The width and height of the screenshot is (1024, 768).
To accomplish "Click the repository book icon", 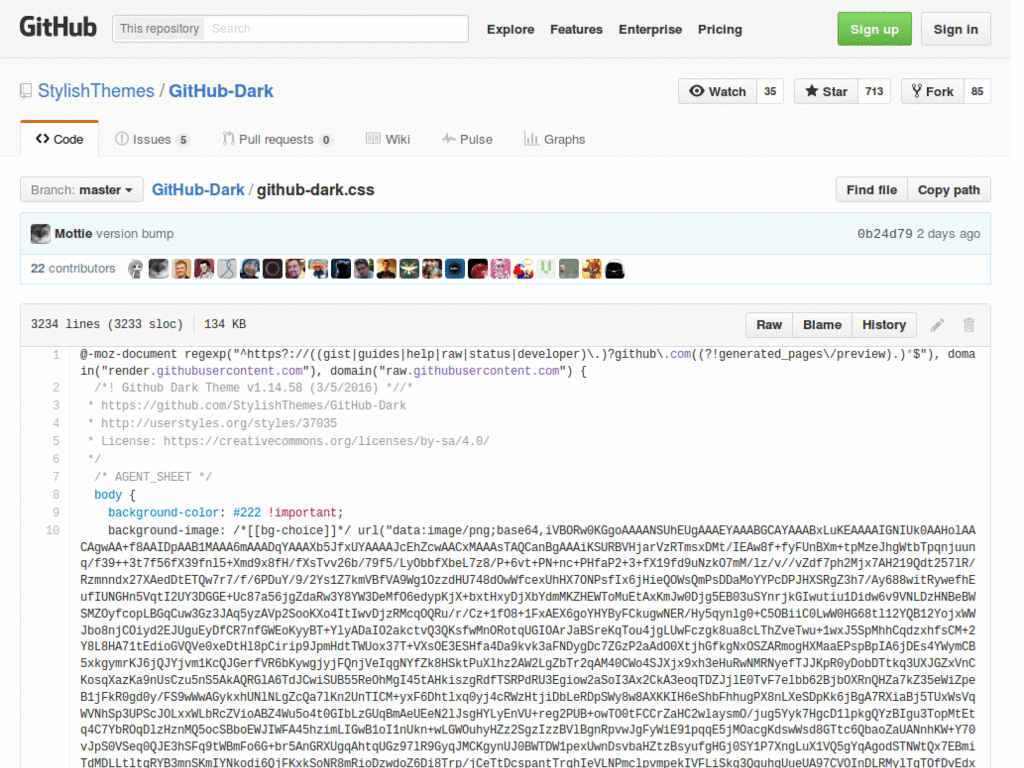I will (25, 91).
